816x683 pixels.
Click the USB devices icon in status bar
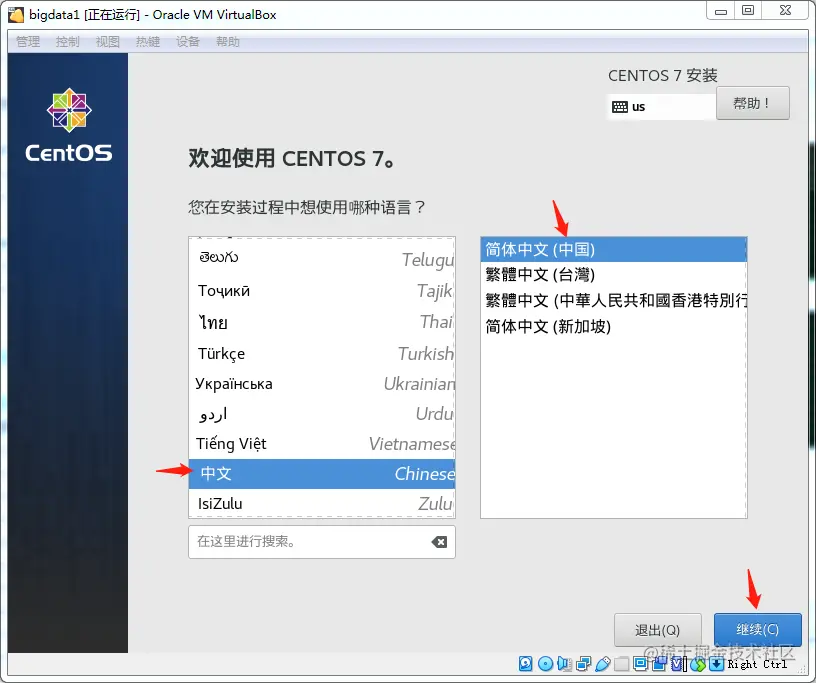(x=603, y=664)
